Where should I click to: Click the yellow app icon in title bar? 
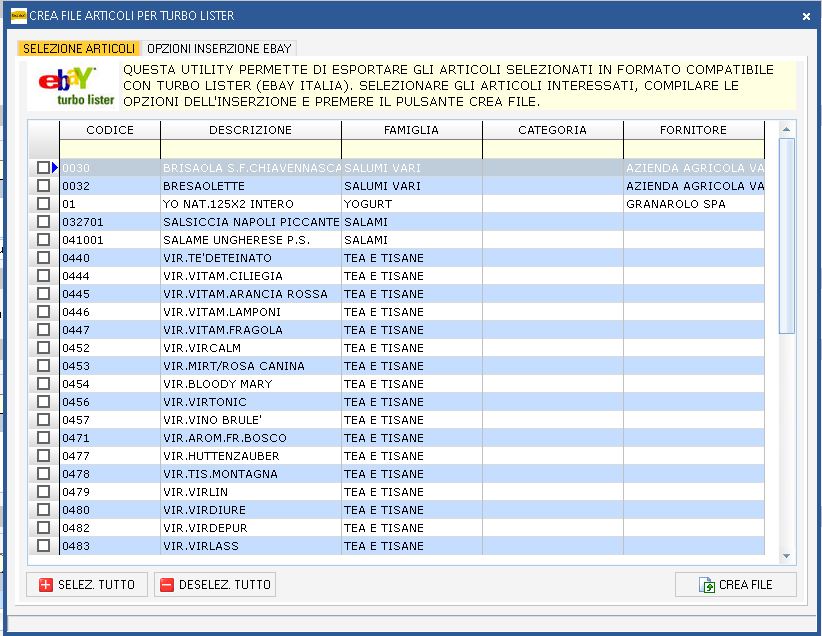(18, 16)
